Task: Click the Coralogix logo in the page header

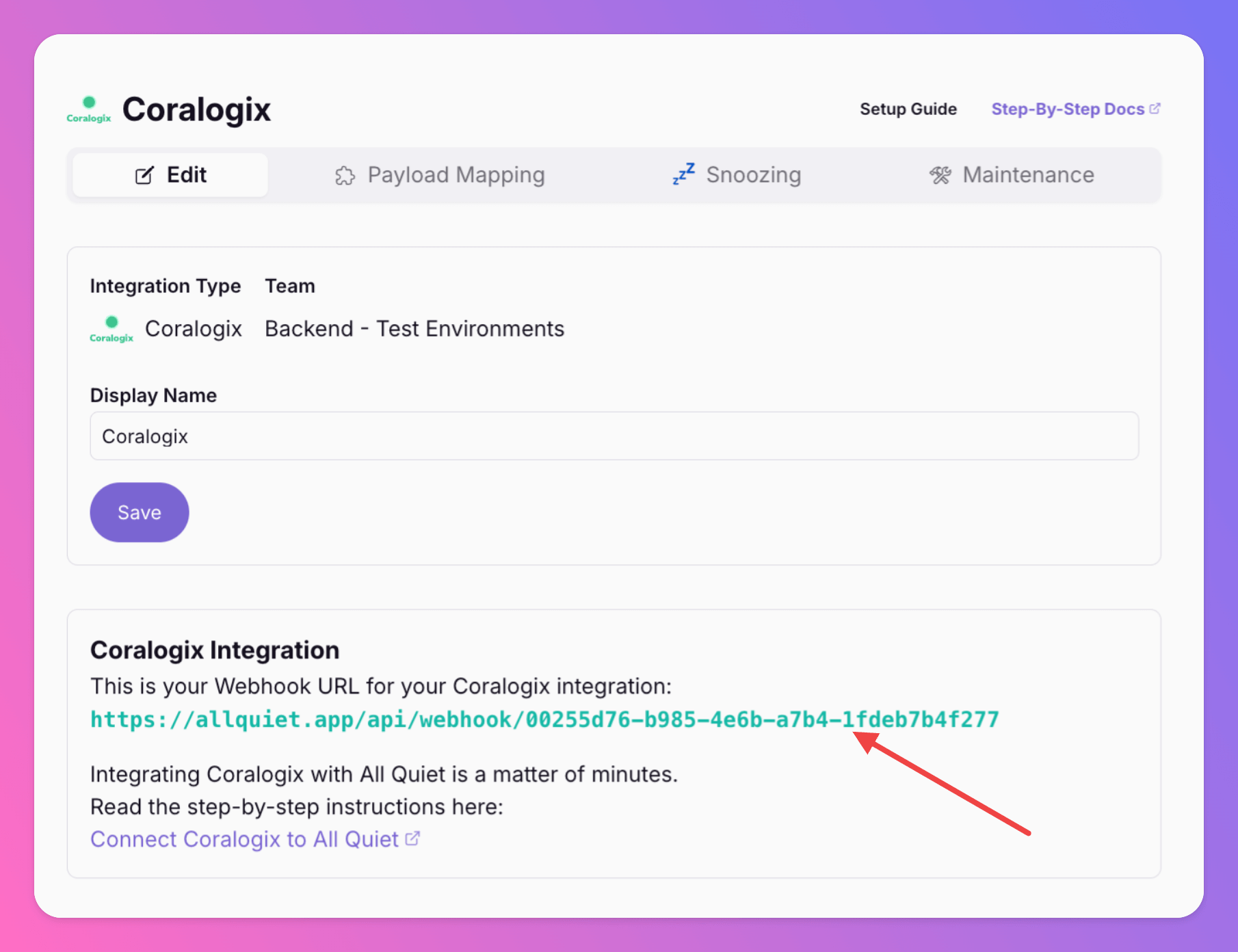Action: [x=89, y=109]
